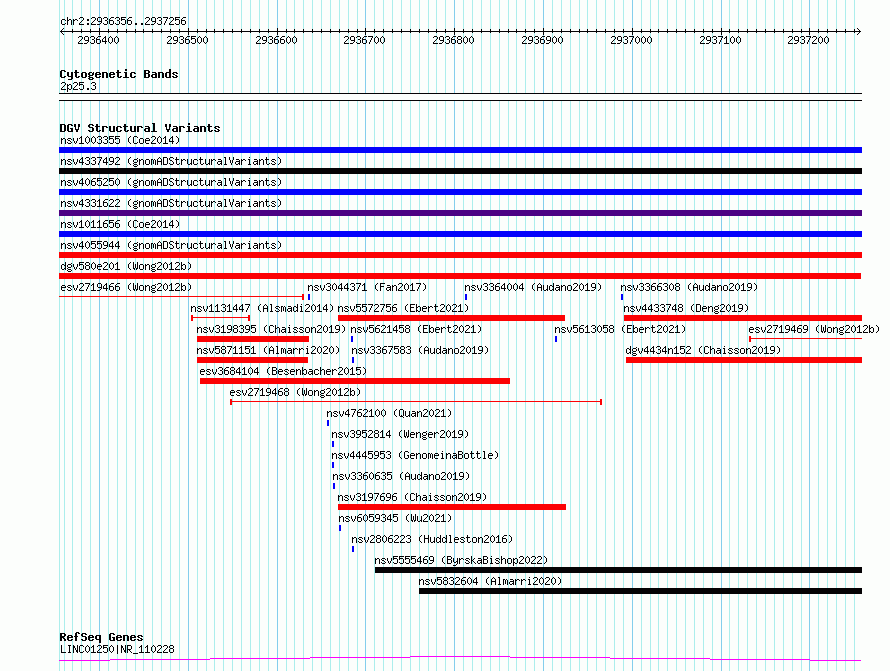Image resolution: width=890 pixels, height=671 pixels.
Task: Click nsv6059345 (Wu2021) label
Action: pos(395,518)
